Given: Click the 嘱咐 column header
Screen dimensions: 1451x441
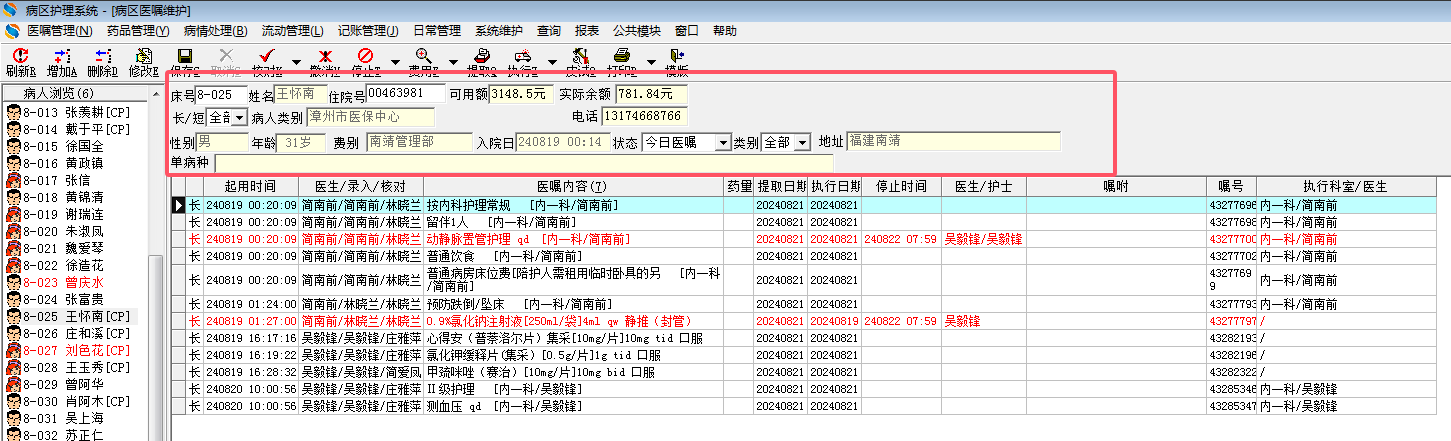Looking at the screenshot, I should click(x=1116, y=187).
